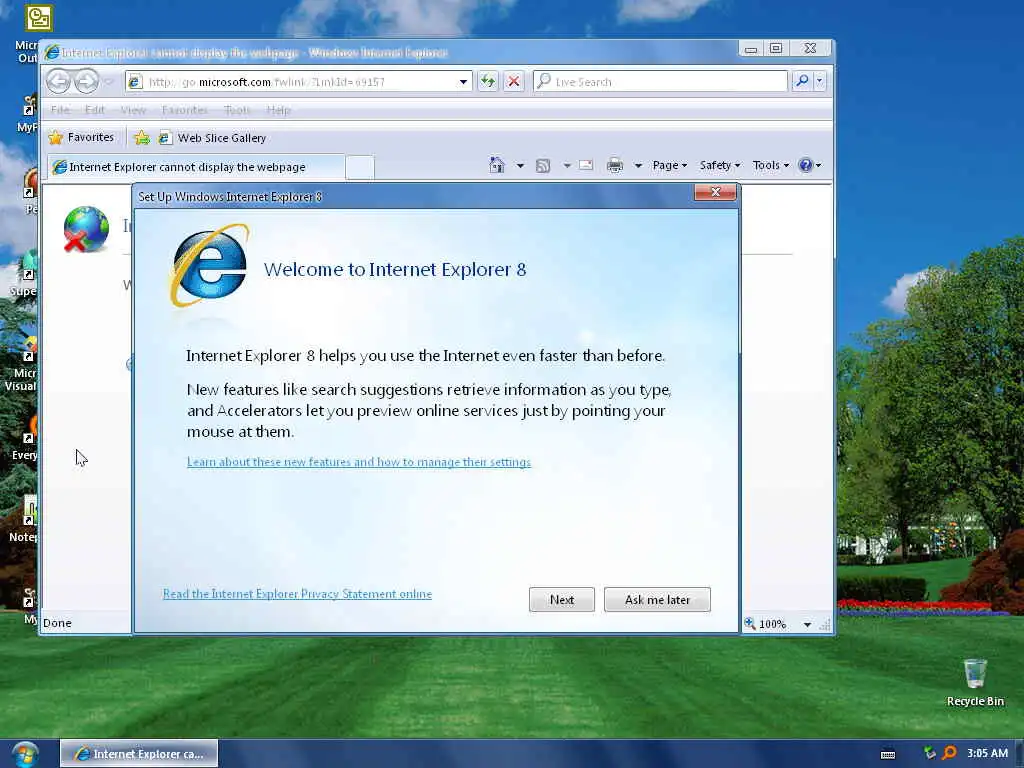Image resolution: width=1024 pixels, height=768 pixels.
Task: Click the Recycle Bin desktop icon
Action: point(974,682)
